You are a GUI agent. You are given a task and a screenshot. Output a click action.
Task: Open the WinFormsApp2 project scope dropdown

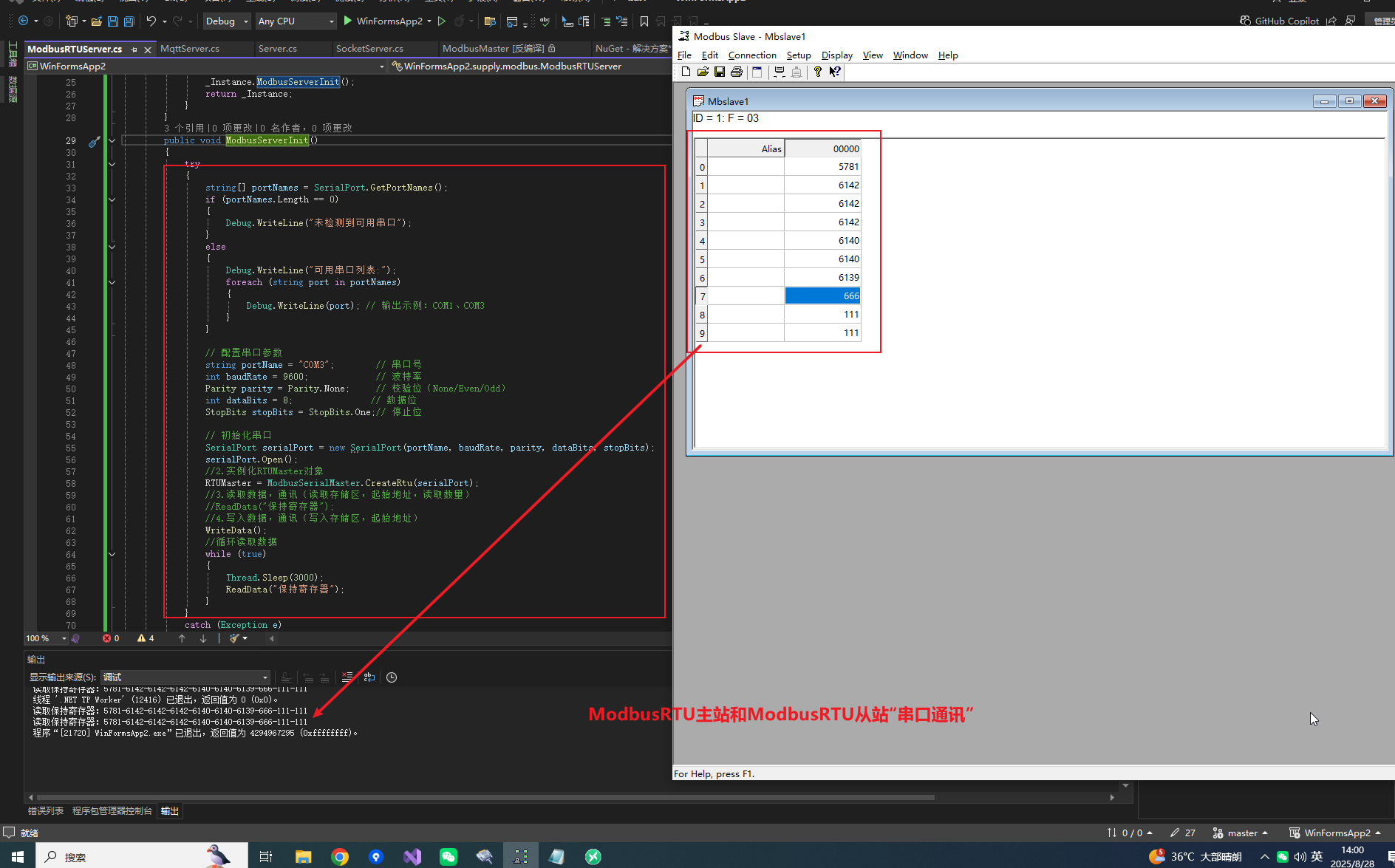pyautogui.click(x=206, y=66)
